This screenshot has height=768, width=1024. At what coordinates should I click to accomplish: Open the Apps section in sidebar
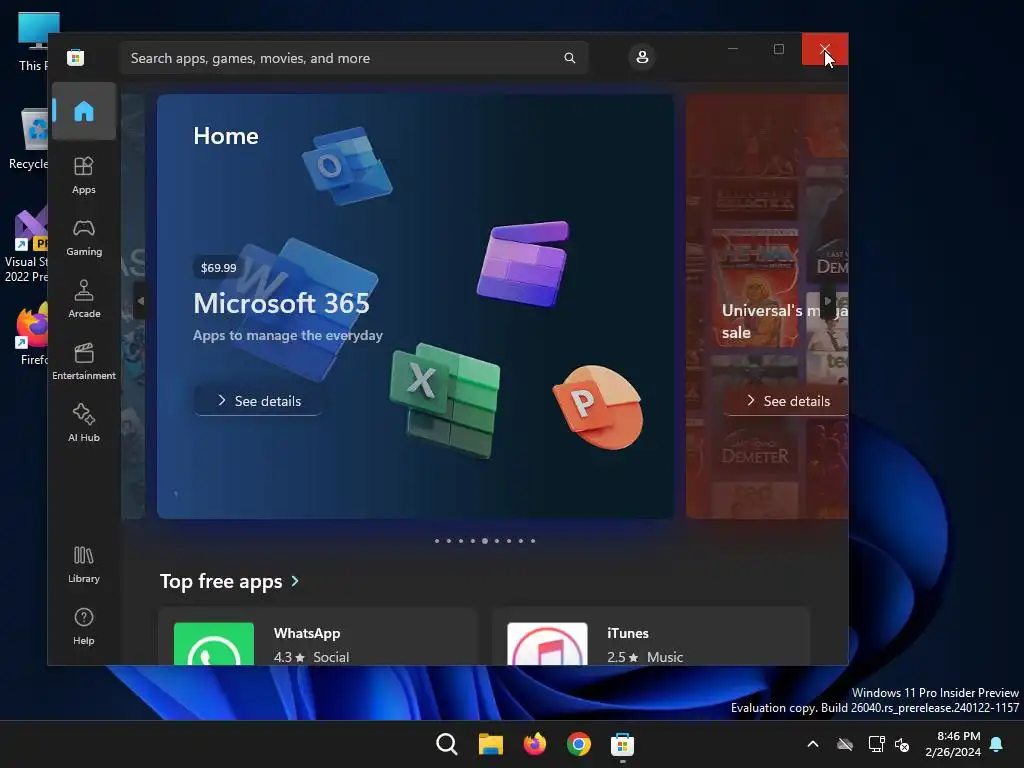pyautogui.click(x=84, y=175)
